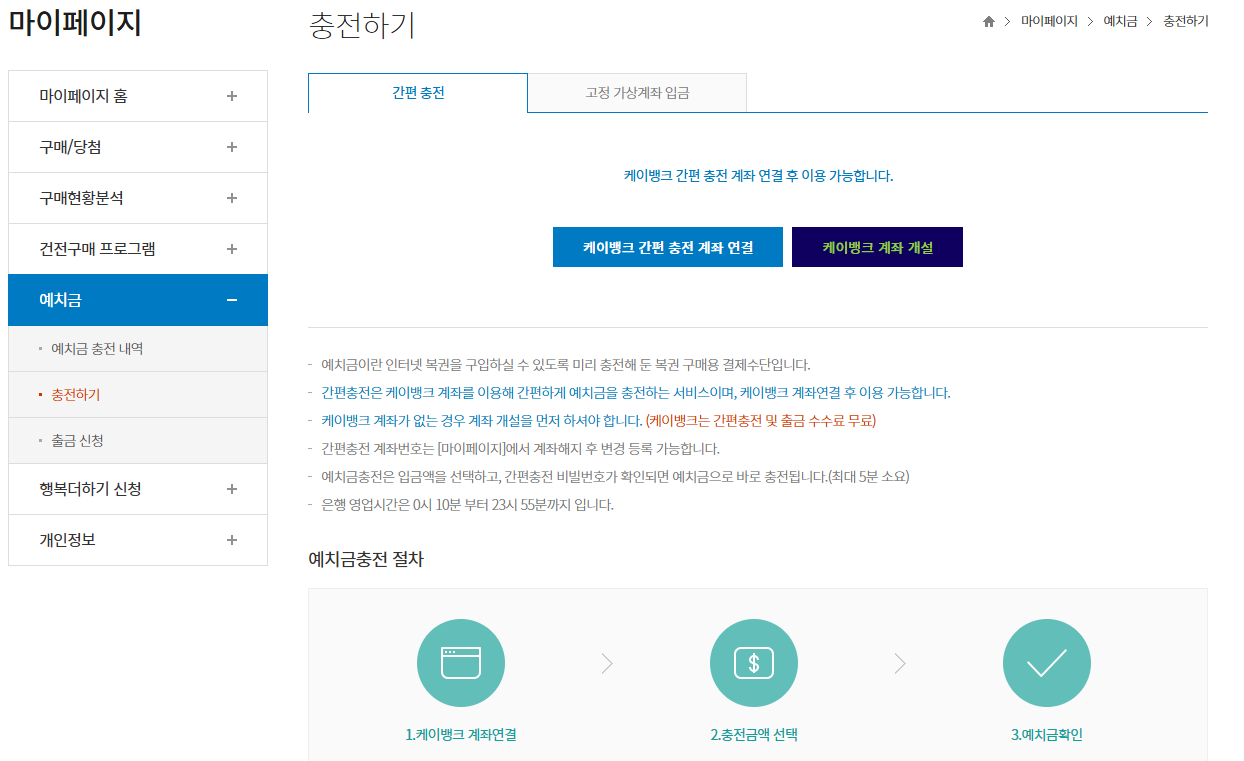This screenshot has height=761, width=1244.
Task: Click the home icon in breadcrumb
Action: 989,22
